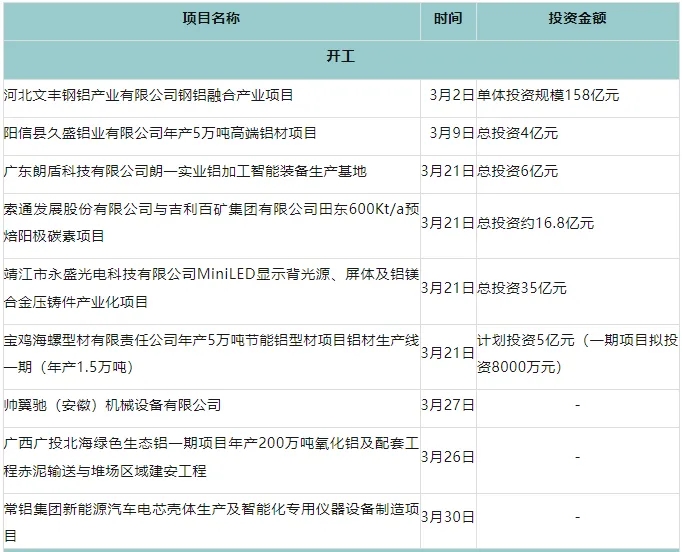Viewport: 682px width, 552px height.
Task: Click the 时间 column header
Action: 448,19
